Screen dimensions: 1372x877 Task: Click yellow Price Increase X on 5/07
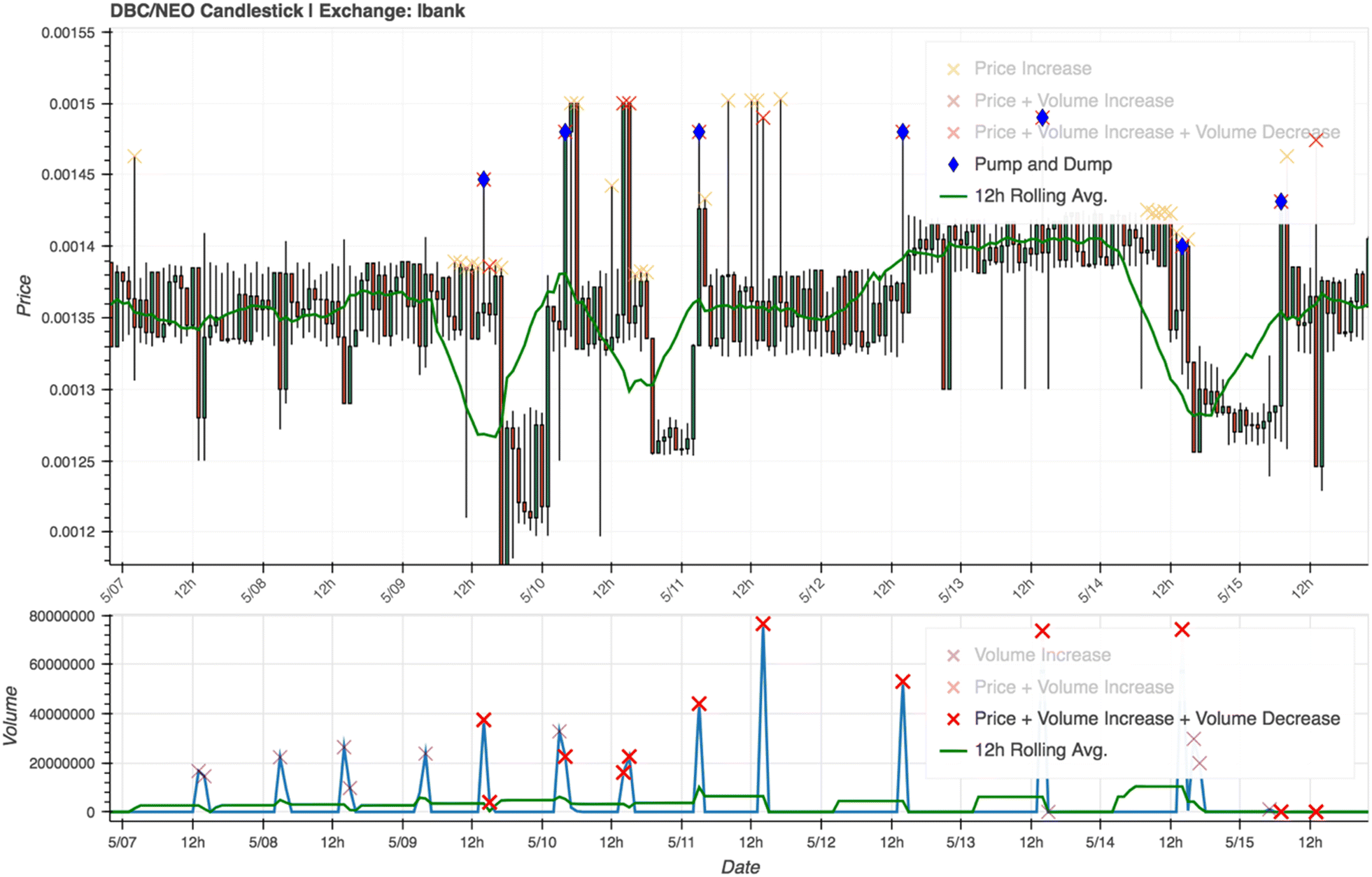(x=134, y=157)
